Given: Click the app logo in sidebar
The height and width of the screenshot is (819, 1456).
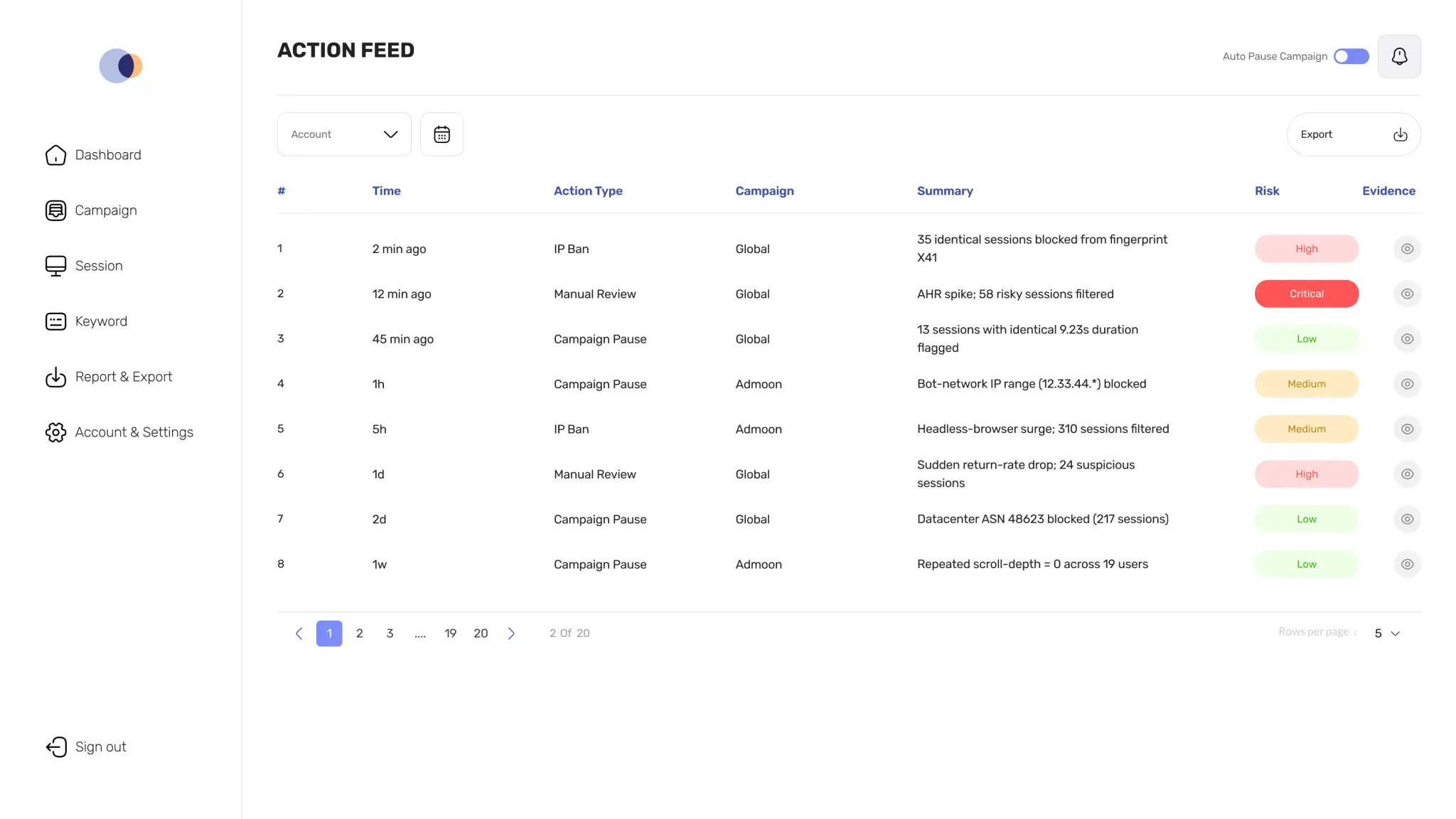Looking at the screenshot, I should coord(121,66).
